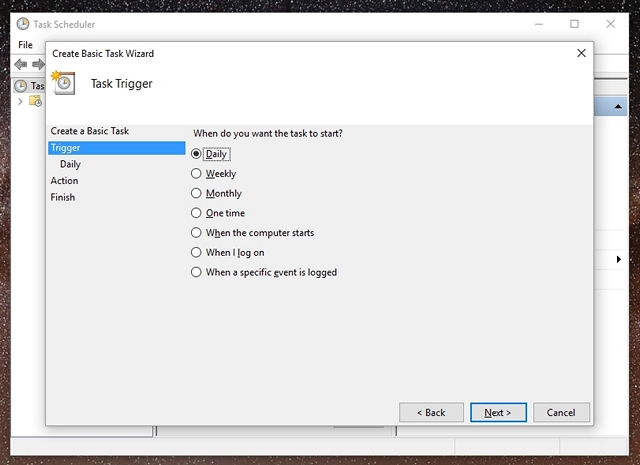
Task: Select the Weekly trigger option
Action: 197,174
